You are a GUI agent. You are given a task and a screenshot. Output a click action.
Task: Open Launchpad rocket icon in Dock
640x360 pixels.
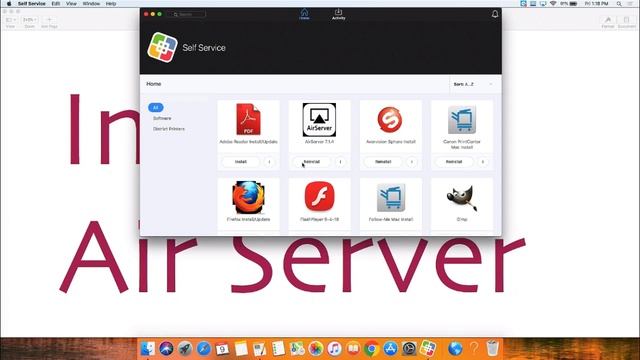point(185,349)
